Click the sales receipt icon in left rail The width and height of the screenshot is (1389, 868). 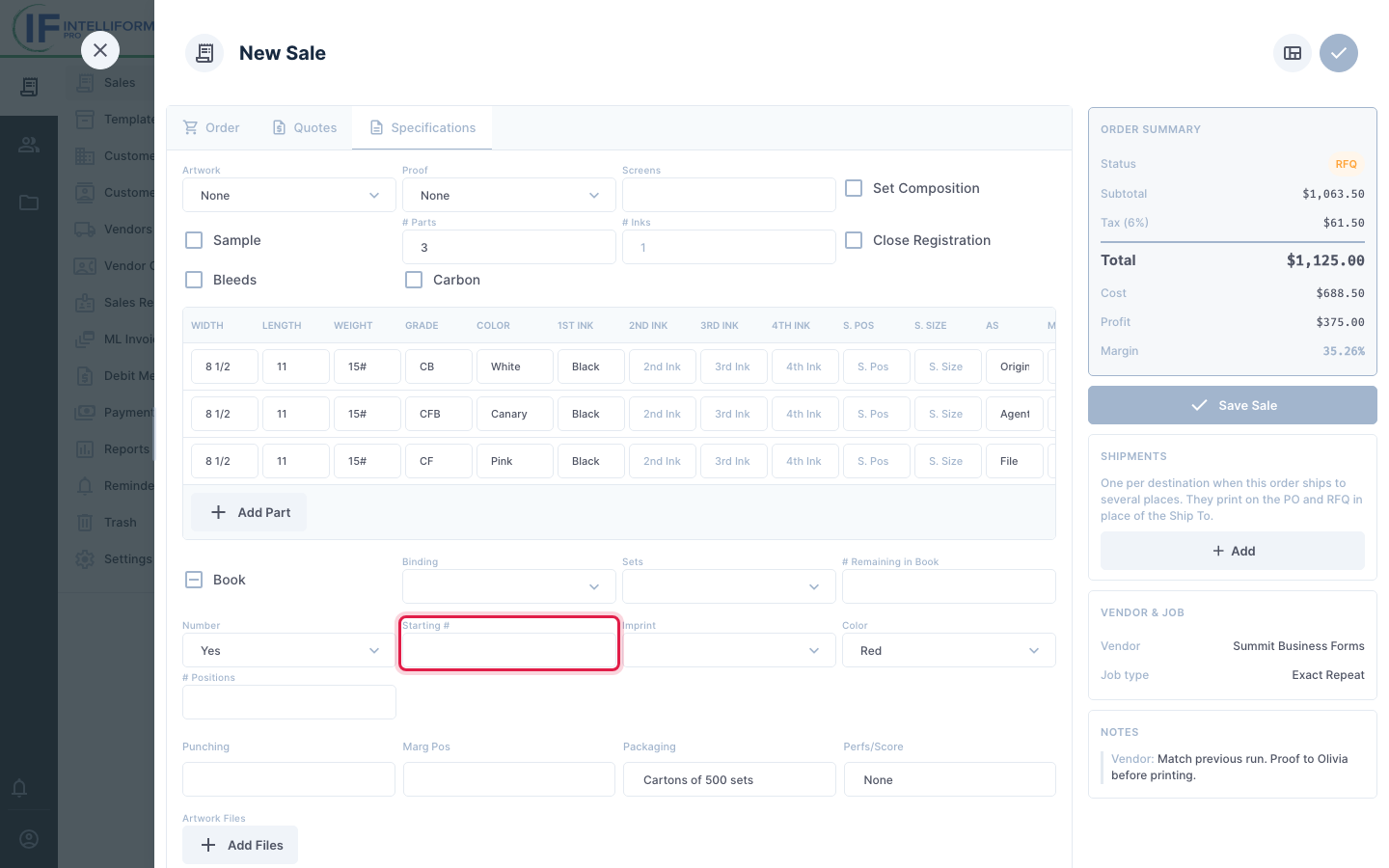coord(29,87)
